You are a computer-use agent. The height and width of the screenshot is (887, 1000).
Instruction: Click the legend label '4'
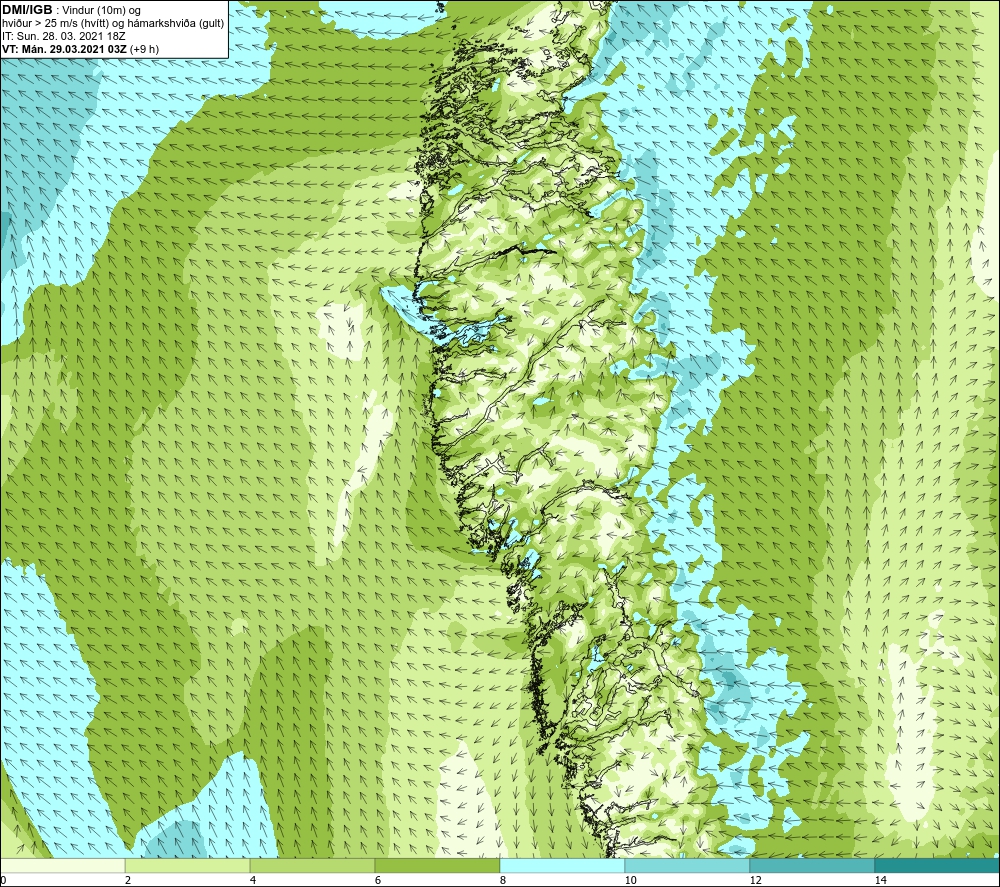click(x=253, y=880)
